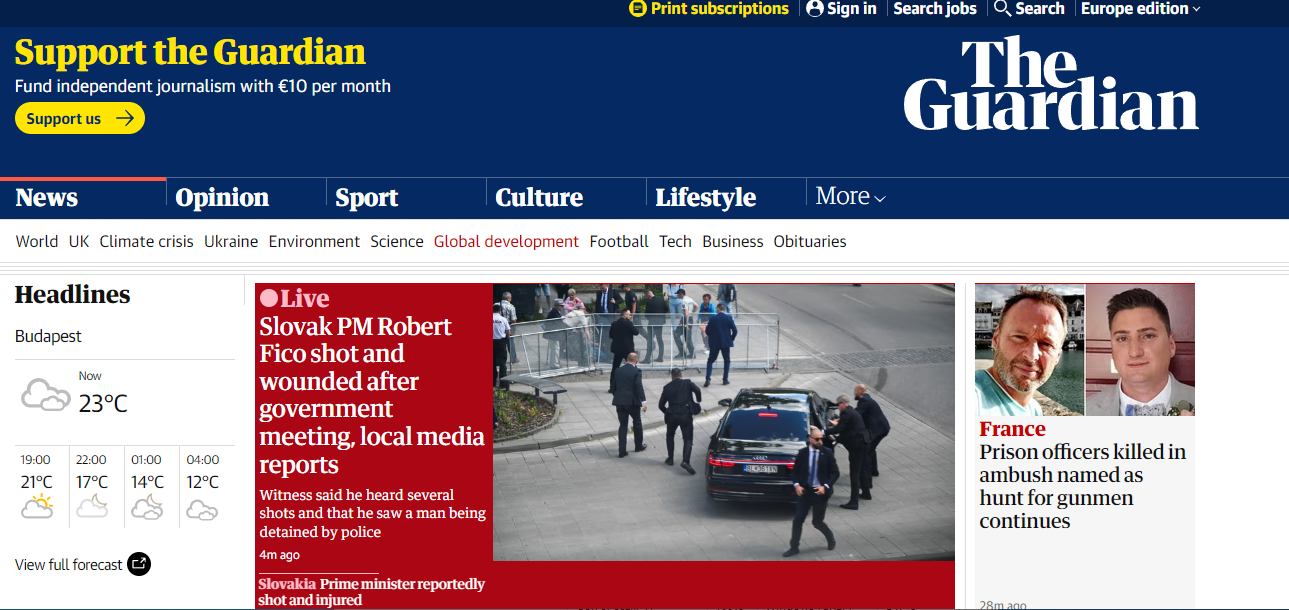Click the Print subscriptions icon
This screenshot has height=610, width=1289.
[638, 9]
